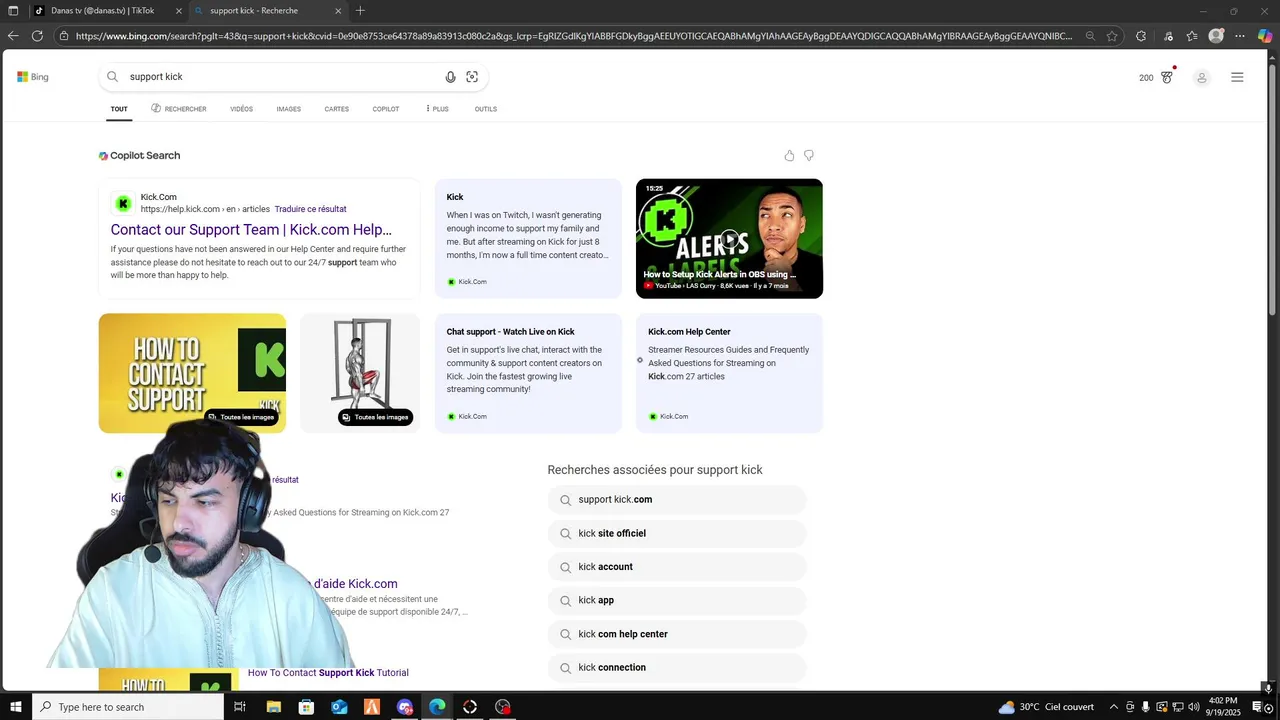Click the browser back arrow
The width and height of the screenshot is (1280, 720).
click(x=13, y=36)
